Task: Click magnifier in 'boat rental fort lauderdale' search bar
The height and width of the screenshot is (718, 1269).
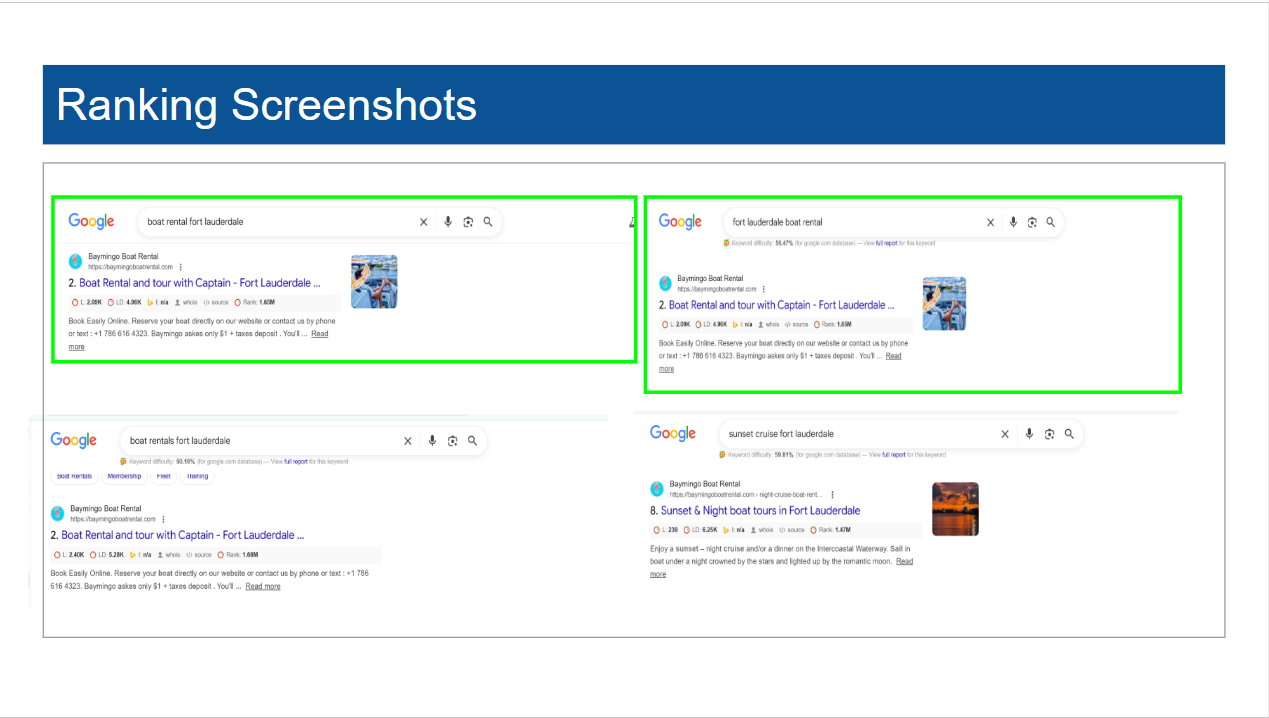Action: coord(488,222)
